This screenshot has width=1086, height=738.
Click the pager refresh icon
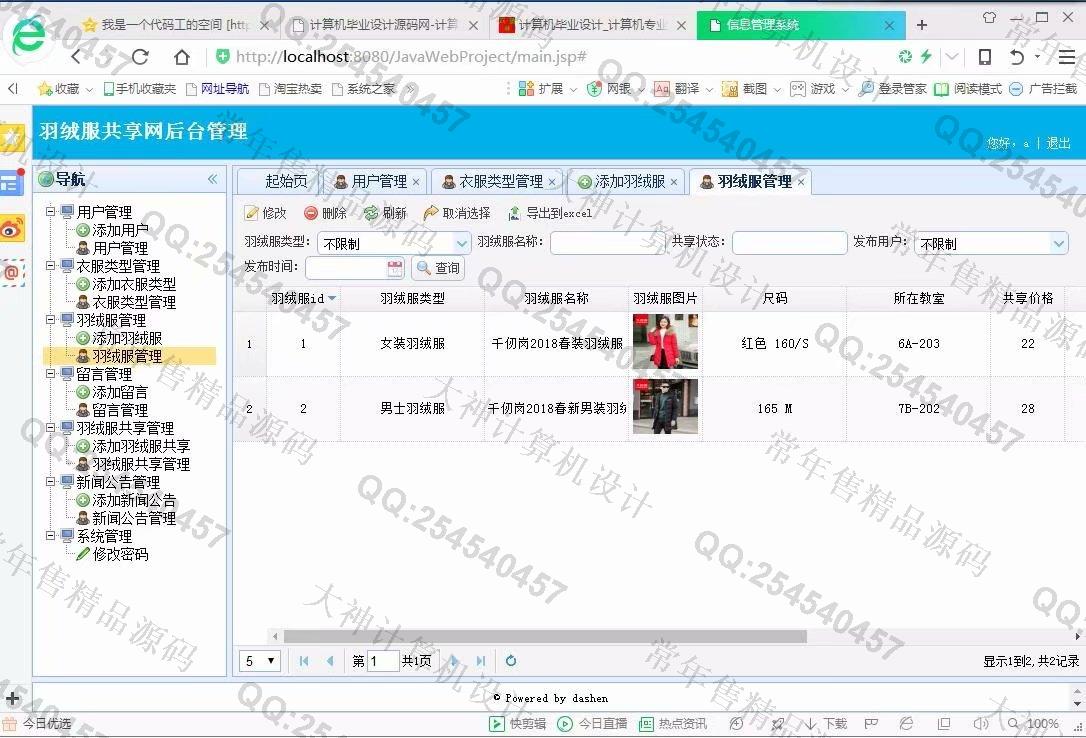tap(510, 661)
